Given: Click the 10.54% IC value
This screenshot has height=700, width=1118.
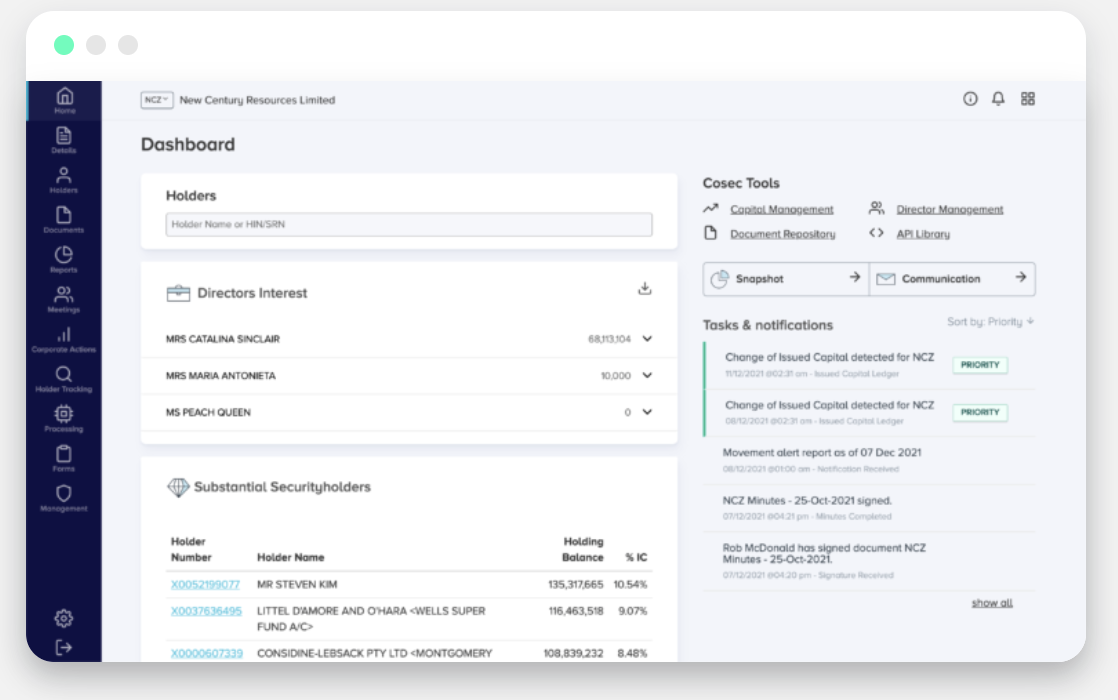Looking at the screenshot, I should pyautogui.click(x=630, y=585).
